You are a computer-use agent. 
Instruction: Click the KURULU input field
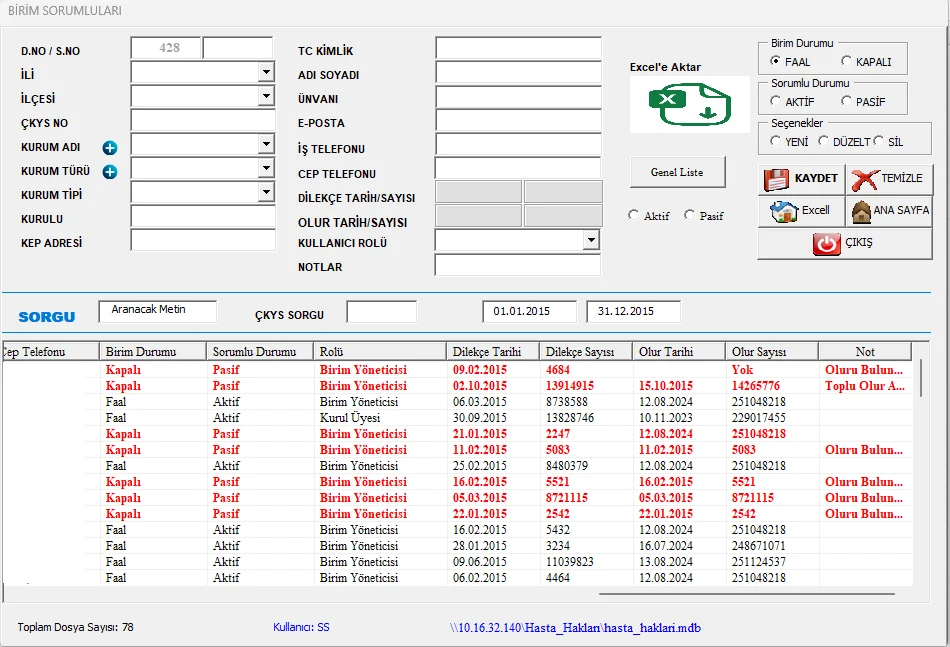(x=203, y=216)
